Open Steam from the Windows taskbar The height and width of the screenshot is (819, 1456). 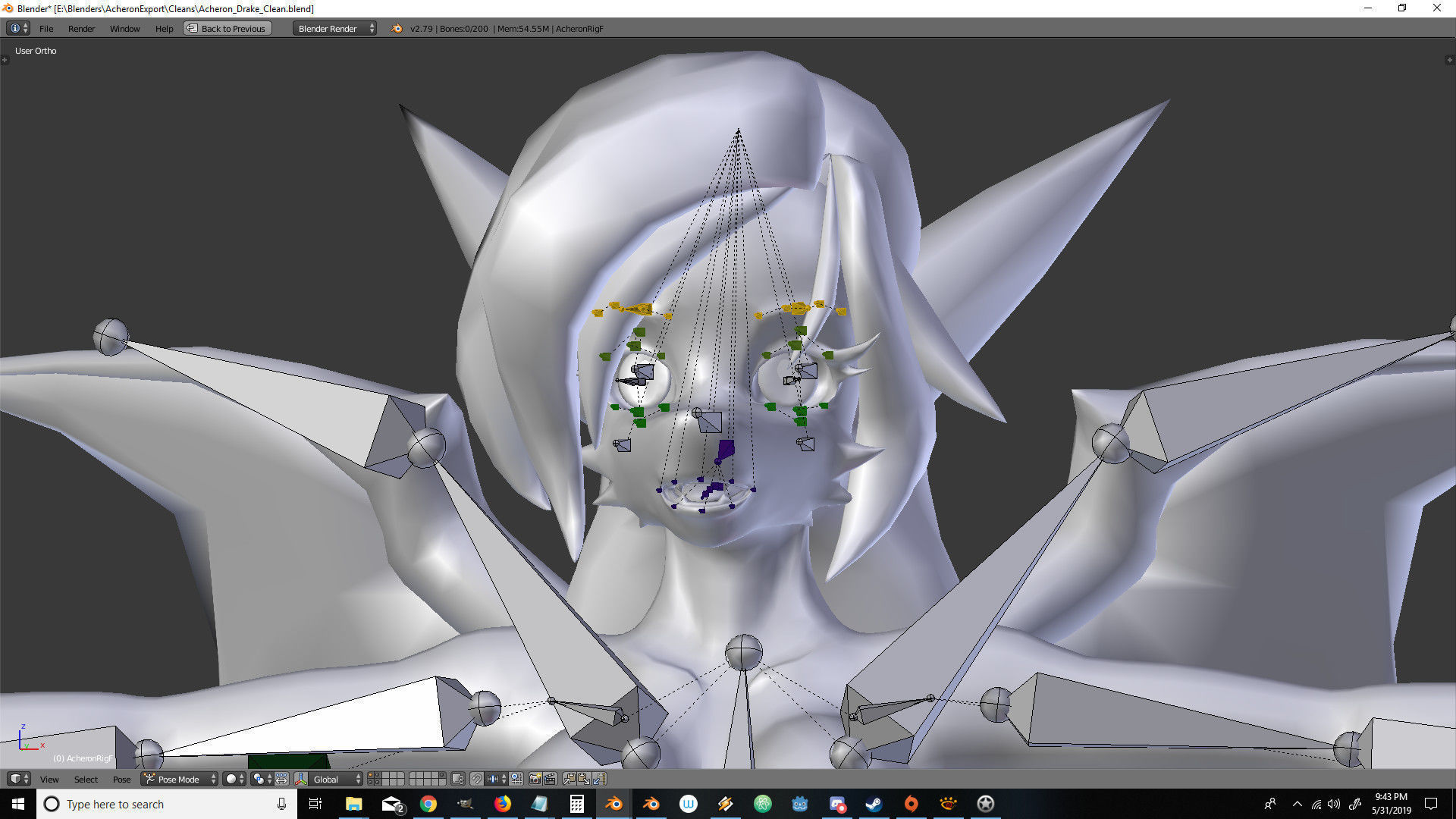(874, 804)
